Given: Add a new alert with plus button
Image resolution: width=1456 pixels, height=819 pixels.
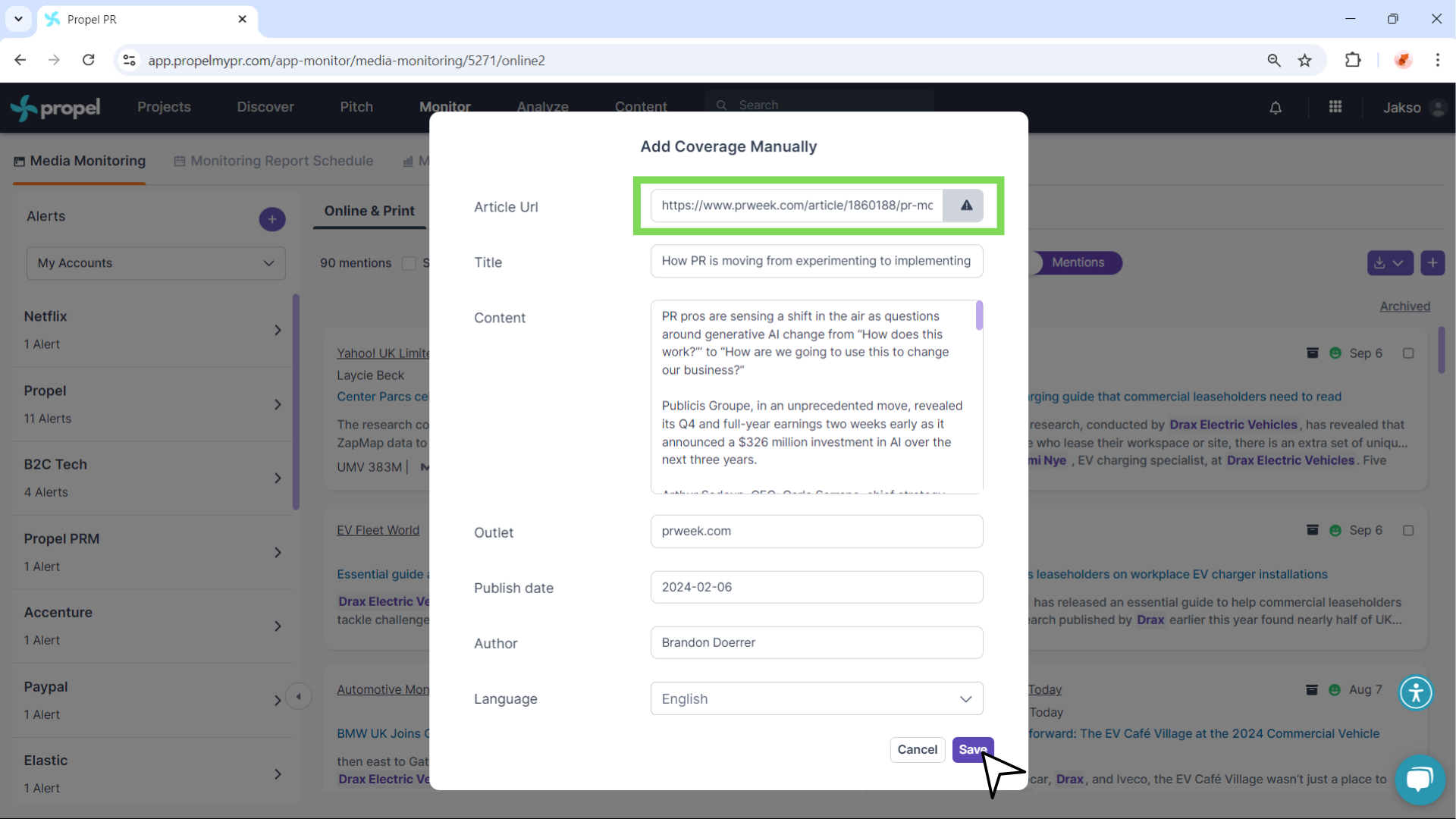Looking at the screenshot, I should (x=272, y=219).
